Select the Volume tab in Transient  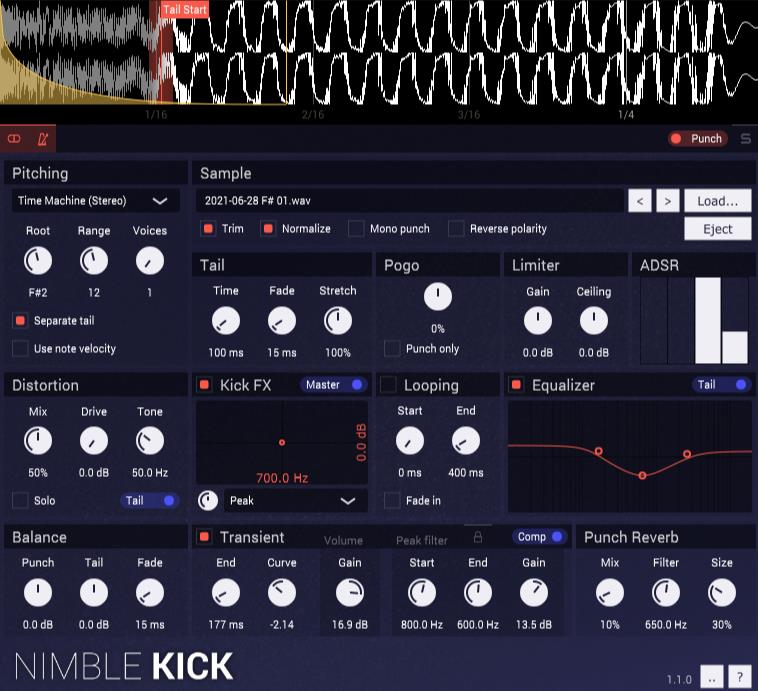point(343,540)
